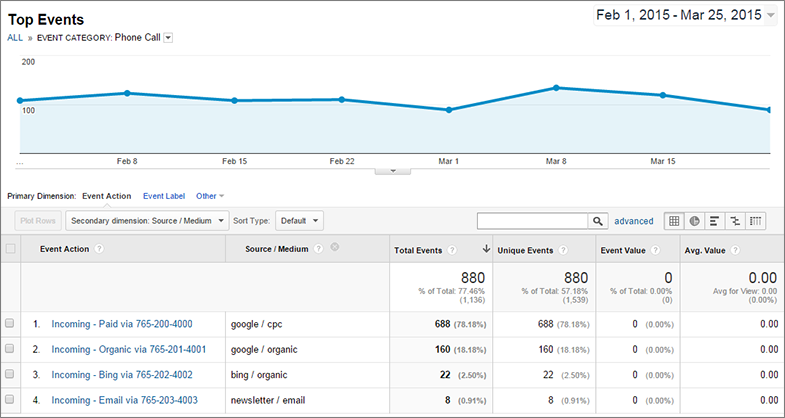Click the google / cpc cell
Image resolution: width=785 pixels, height=418 pixels.
pyautogui.click(x=256, y=324)
